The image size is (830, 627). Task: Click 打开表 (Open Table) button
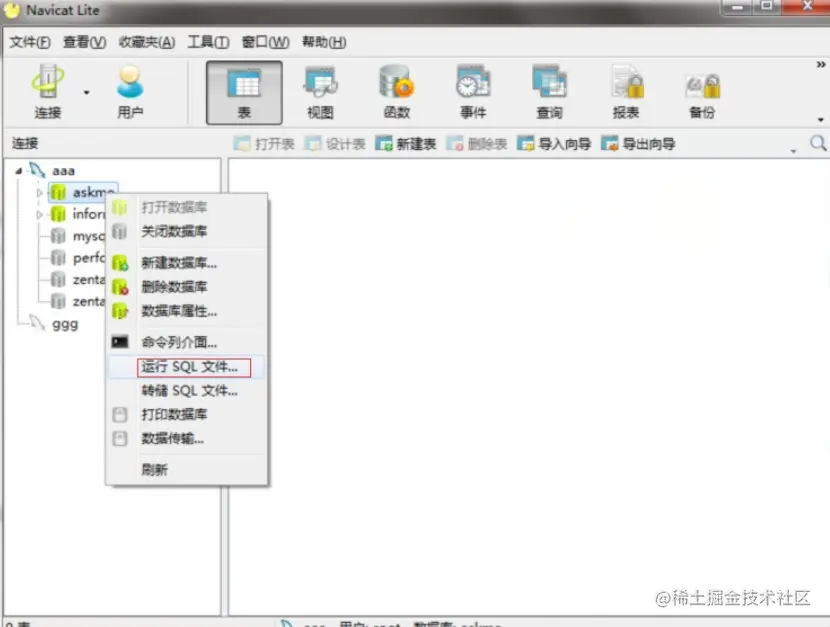(x=264, y=143)
